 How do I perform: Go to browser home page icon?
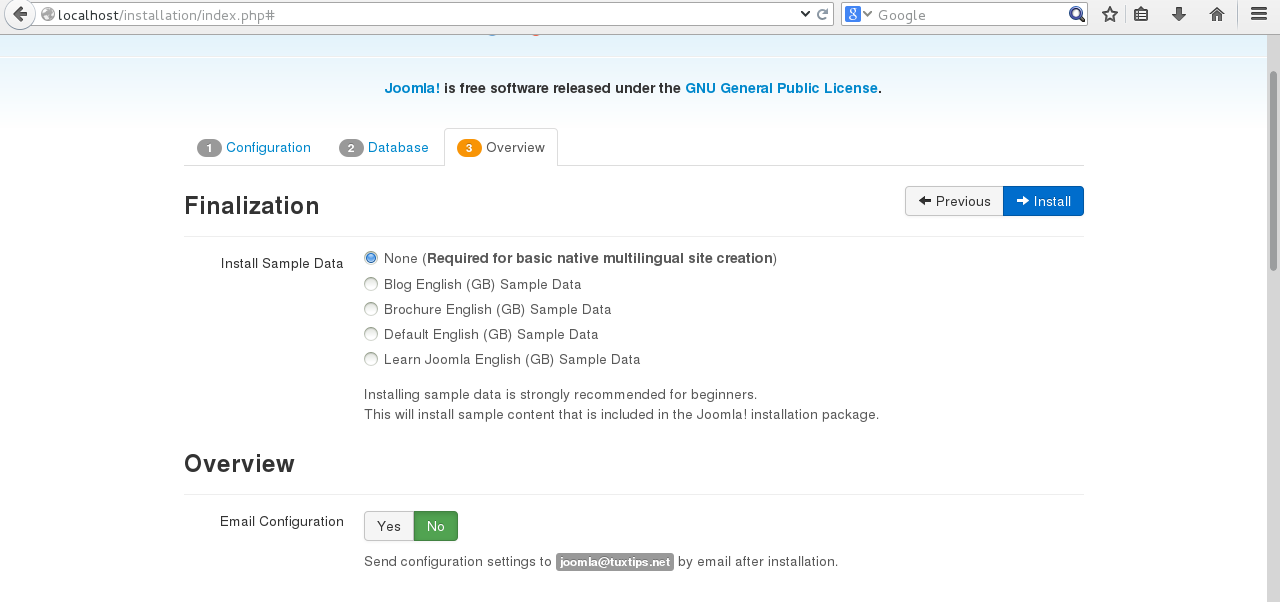[x=1217, y=14]
